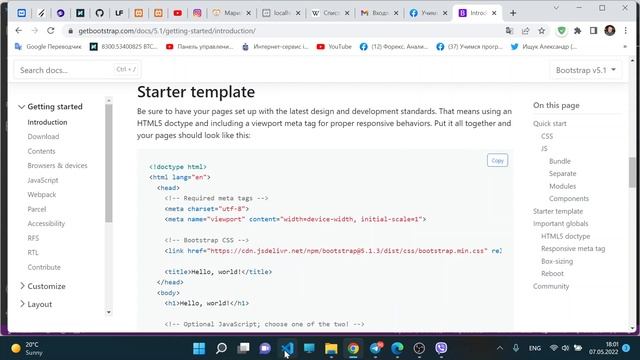Jump to Responsive meta tag section

(573, 248)
